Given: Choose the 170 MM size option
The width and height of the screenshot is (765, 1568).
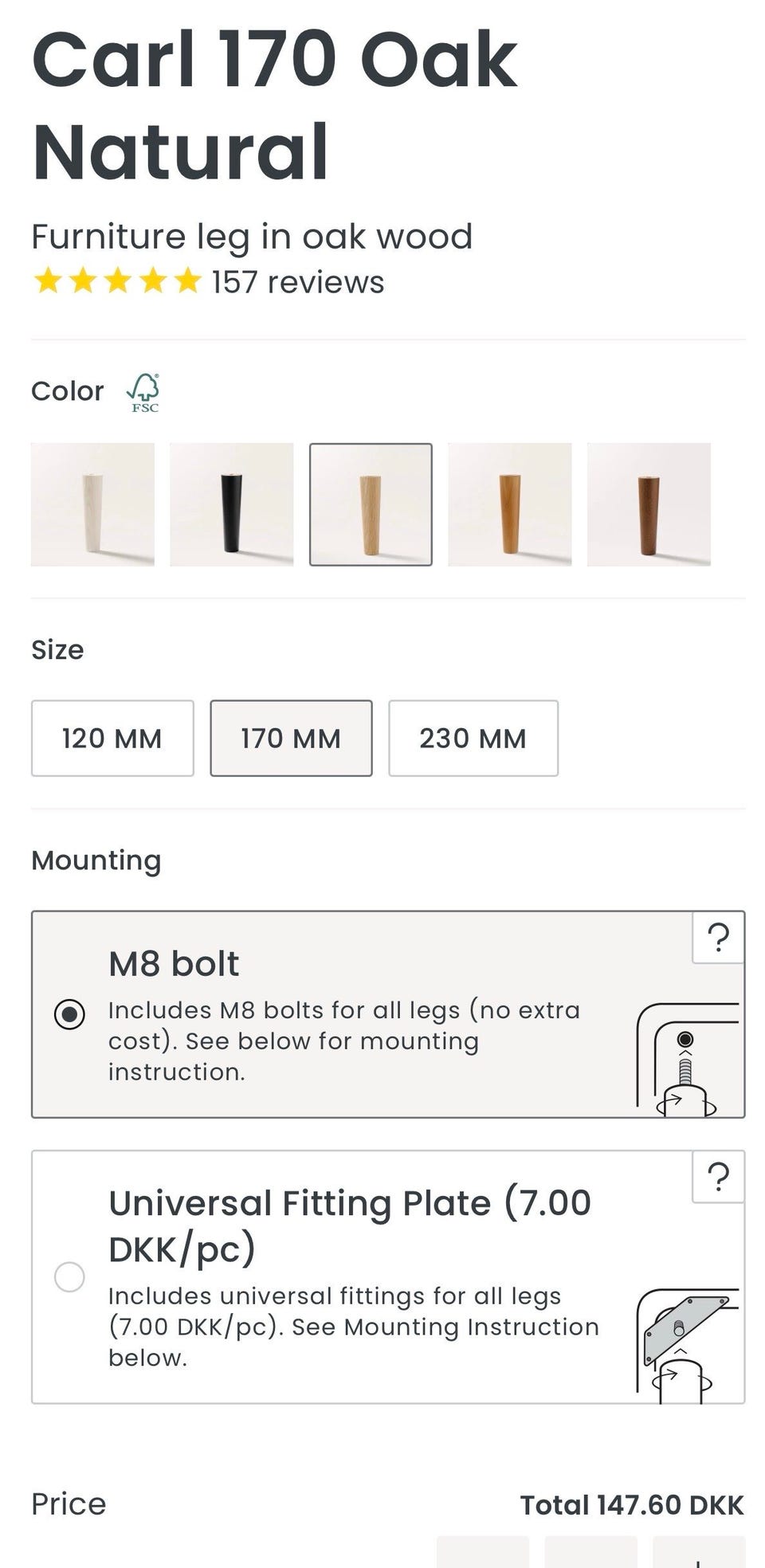Looking at the screenshot, I should pyautogui.click(x=291, y=738).
